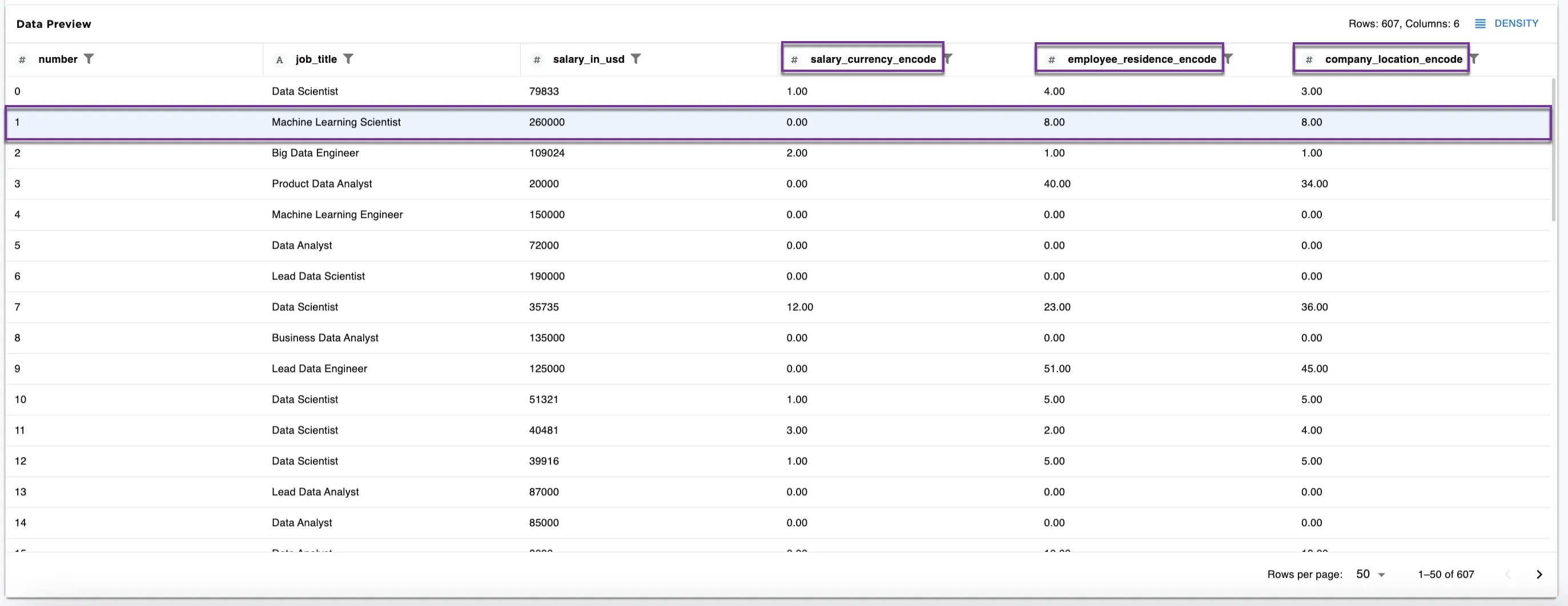Click the company_location_encode column header
Image resolution: width=1568 pixels, height=606 pixels.
[x=1393, y=59]
